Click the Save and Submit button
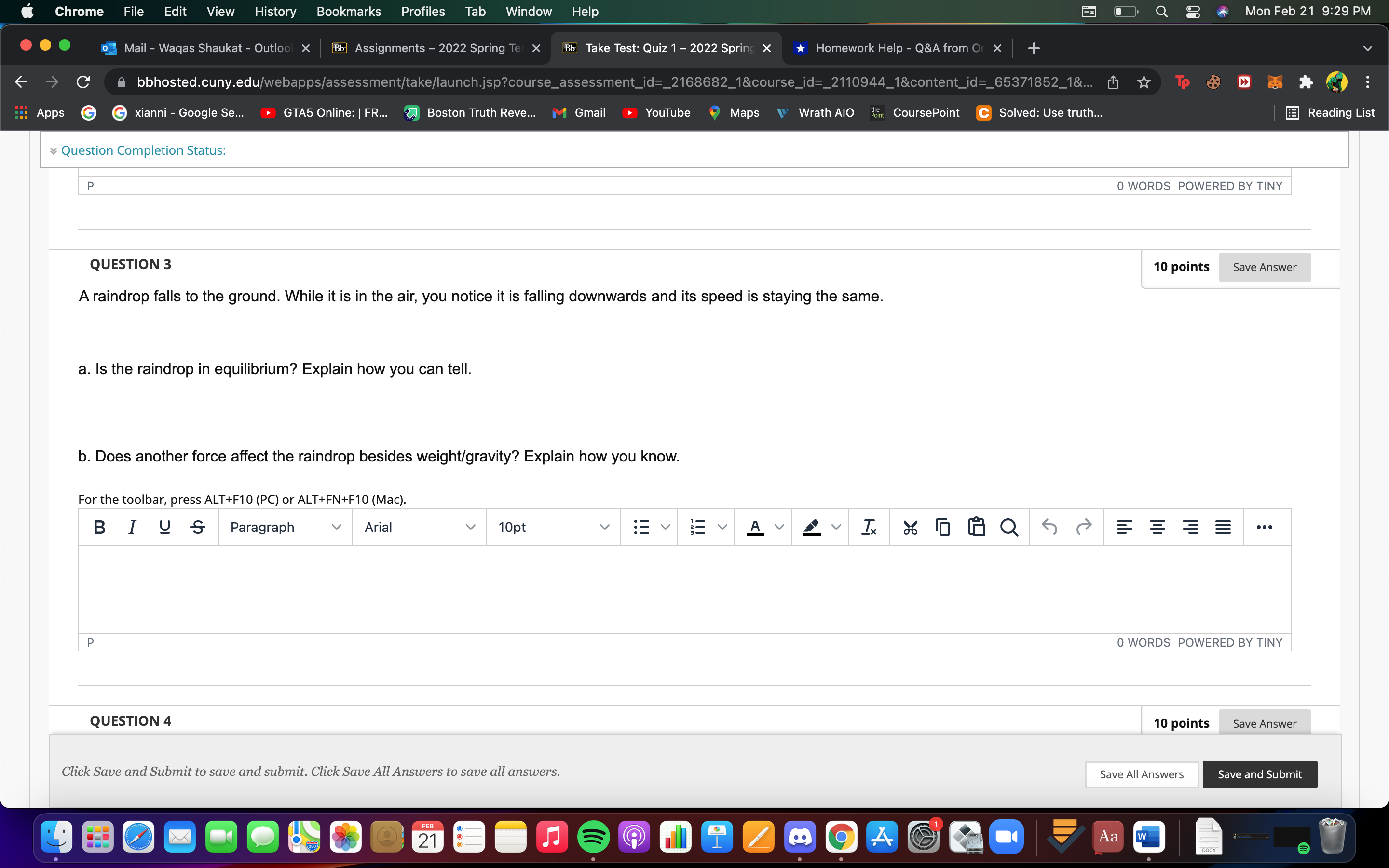 tap(1259, 774)
